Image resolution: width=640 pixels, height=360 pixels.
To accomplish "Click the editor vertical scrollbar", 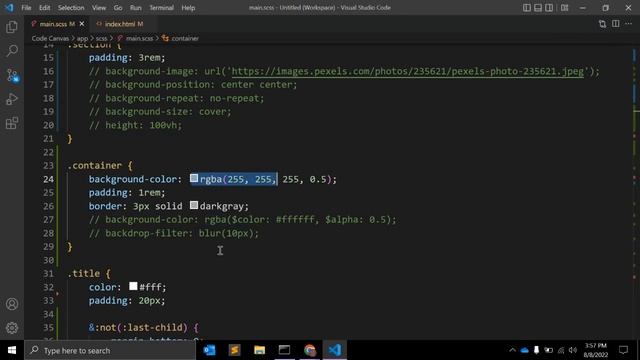I will 636,192.
